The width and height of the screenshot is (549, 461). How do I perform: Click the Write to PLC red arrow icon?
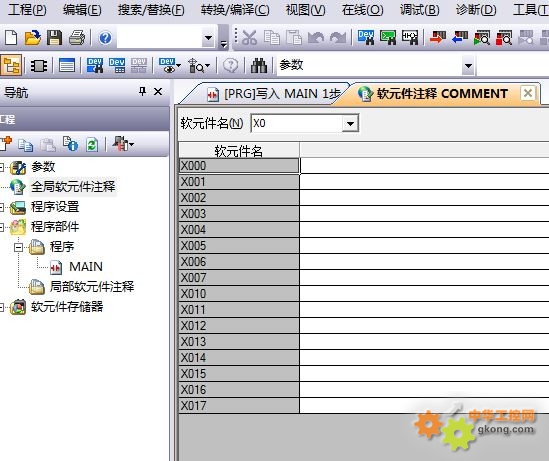click(438, 37)
